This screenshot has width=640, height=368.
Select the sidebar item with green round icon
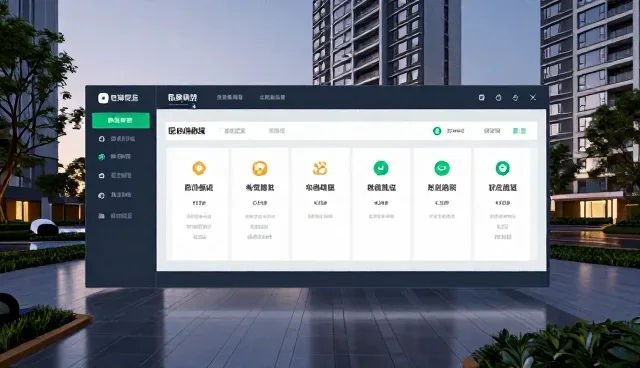pos(115,157)
